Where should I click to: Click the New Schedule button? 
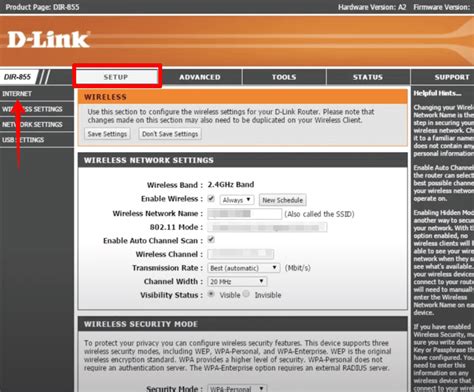(x=283, y=200)
